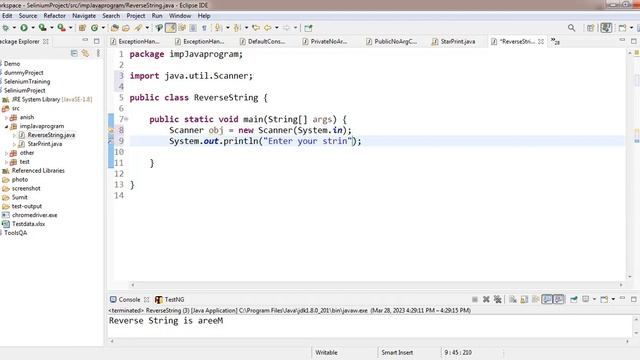Click the Back navigation yellow arrow
640x360 pixels.
coord(267,28)
